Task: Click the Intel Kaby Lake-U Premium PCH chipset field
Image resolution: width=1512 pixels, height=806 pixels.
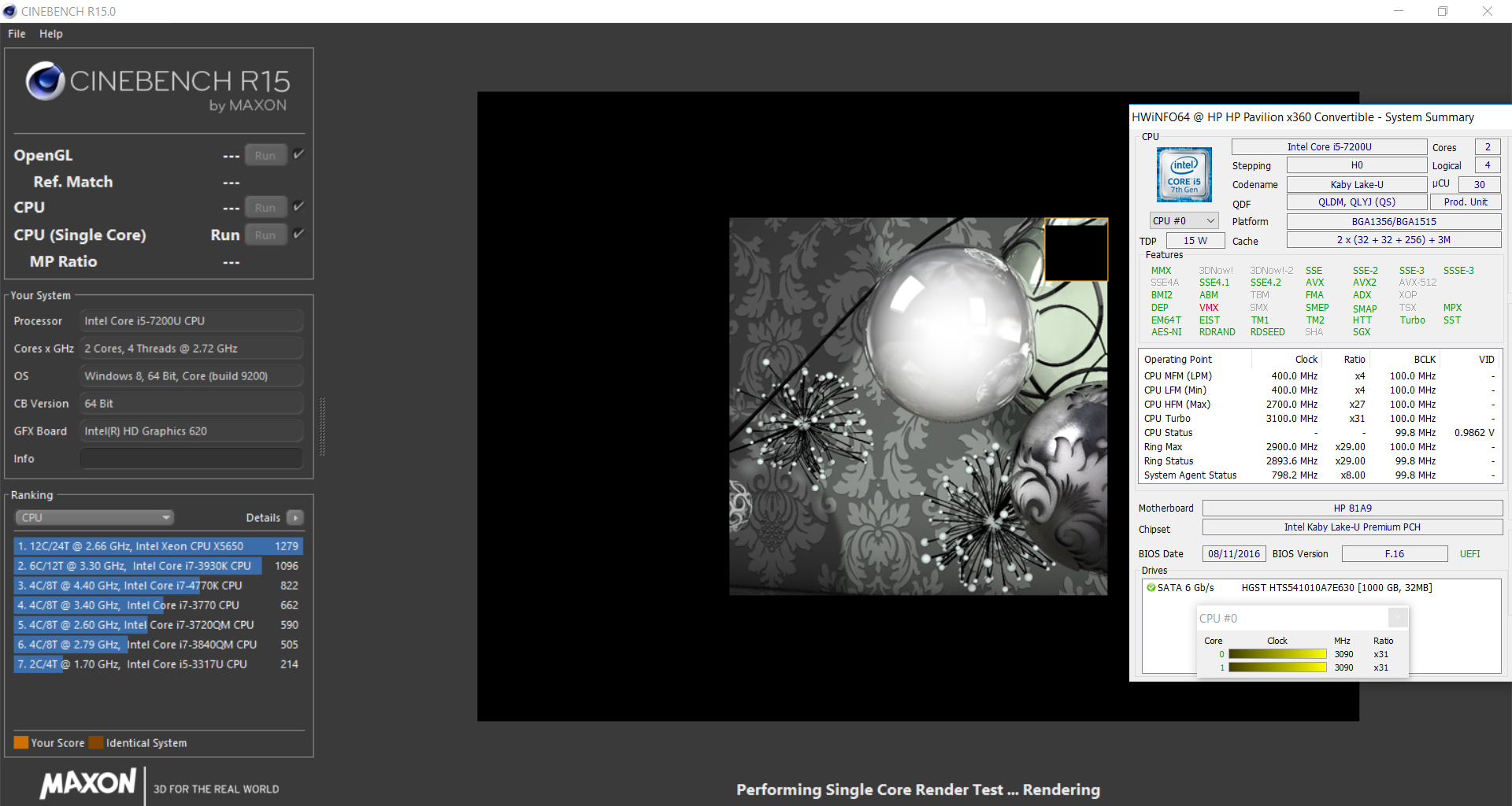Action: click(x=1352, y=527)
